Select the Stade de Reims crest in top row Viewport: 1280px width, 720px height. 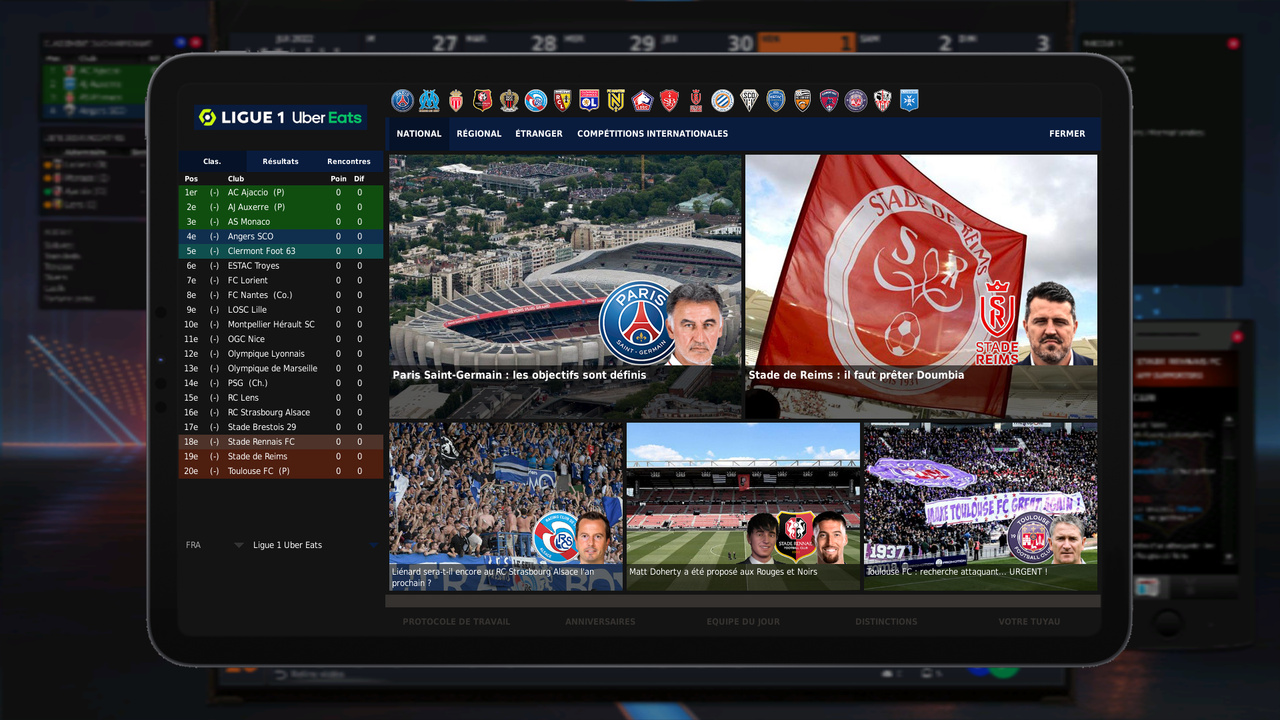(696, 100)
